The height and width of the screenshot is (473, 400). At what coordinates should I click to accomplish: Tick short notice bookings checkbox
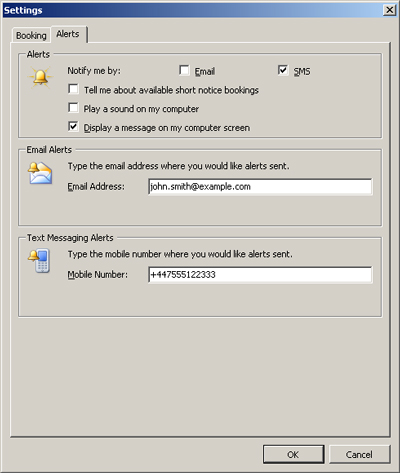(73, 89)
